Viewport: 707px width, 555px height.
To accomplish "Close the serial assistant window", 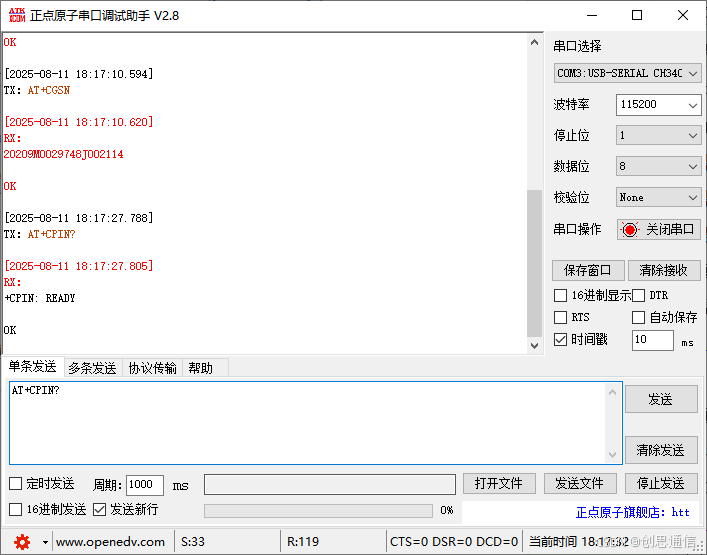I will (x=683, y=16).
